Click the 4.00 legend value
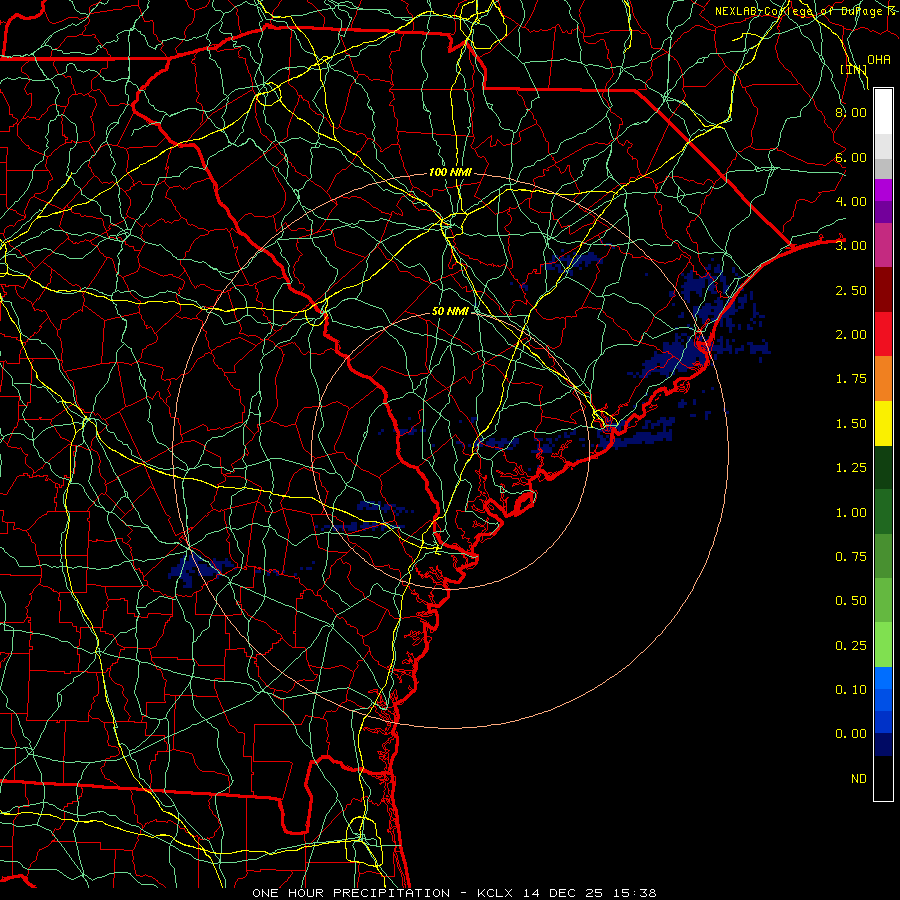900x900 pixels. click(851, 201)
